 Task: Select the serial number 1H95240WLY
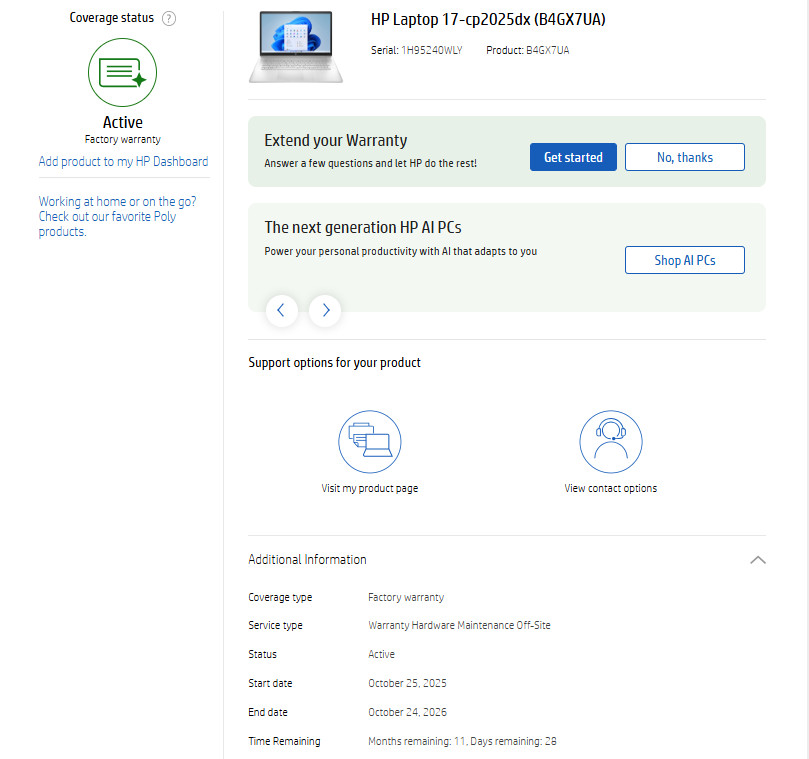pyautogui.click(x=432, y=50)
